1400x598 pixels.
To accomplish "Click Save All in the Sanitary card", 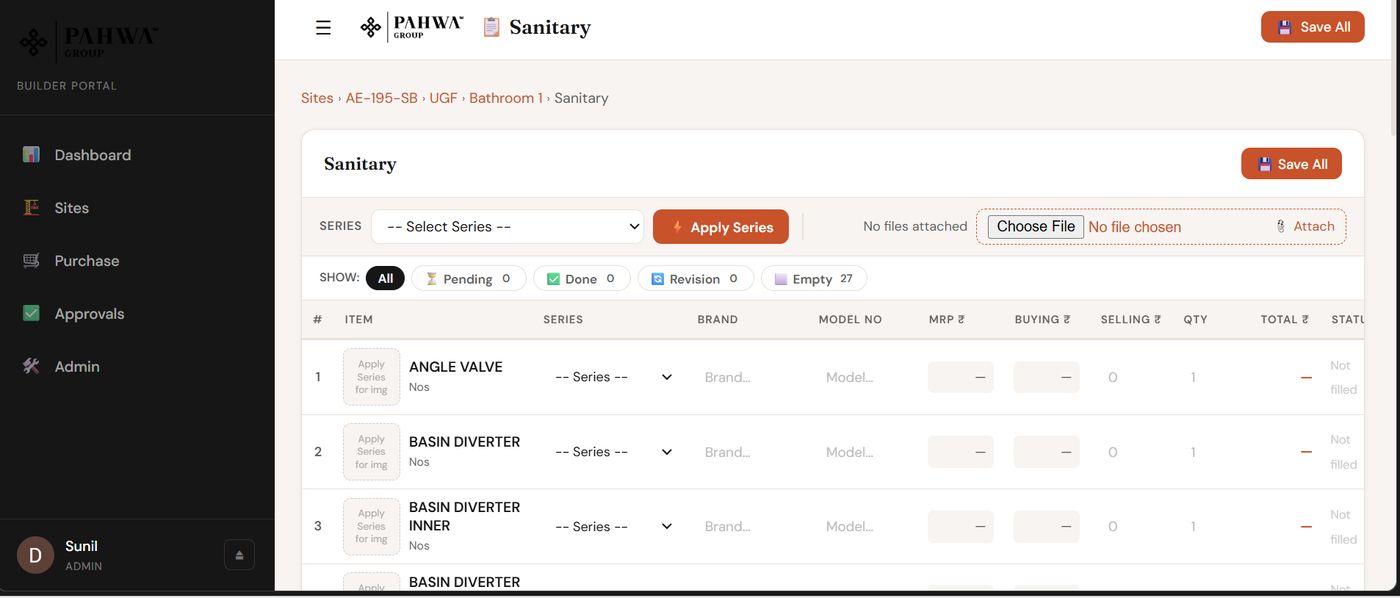I will pyautogui.click(x=1291, y=164).
